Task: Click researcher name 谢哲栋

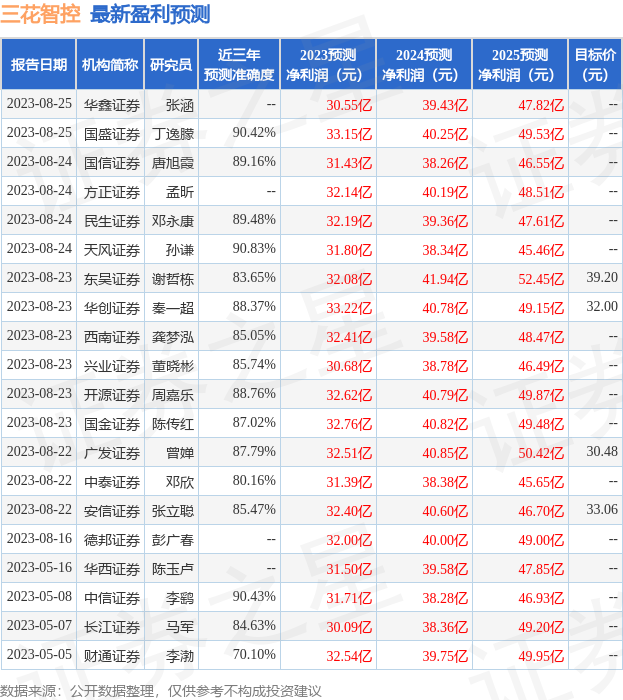Action: coord(173,279)
